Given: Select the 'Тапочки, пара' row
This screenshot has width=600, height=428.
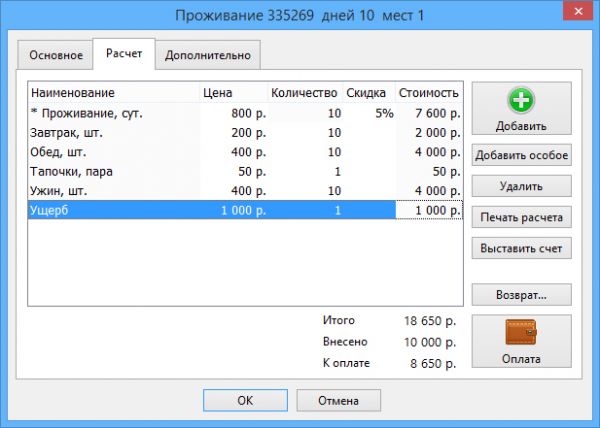Looking at the screenshot, I should (245, 171).
